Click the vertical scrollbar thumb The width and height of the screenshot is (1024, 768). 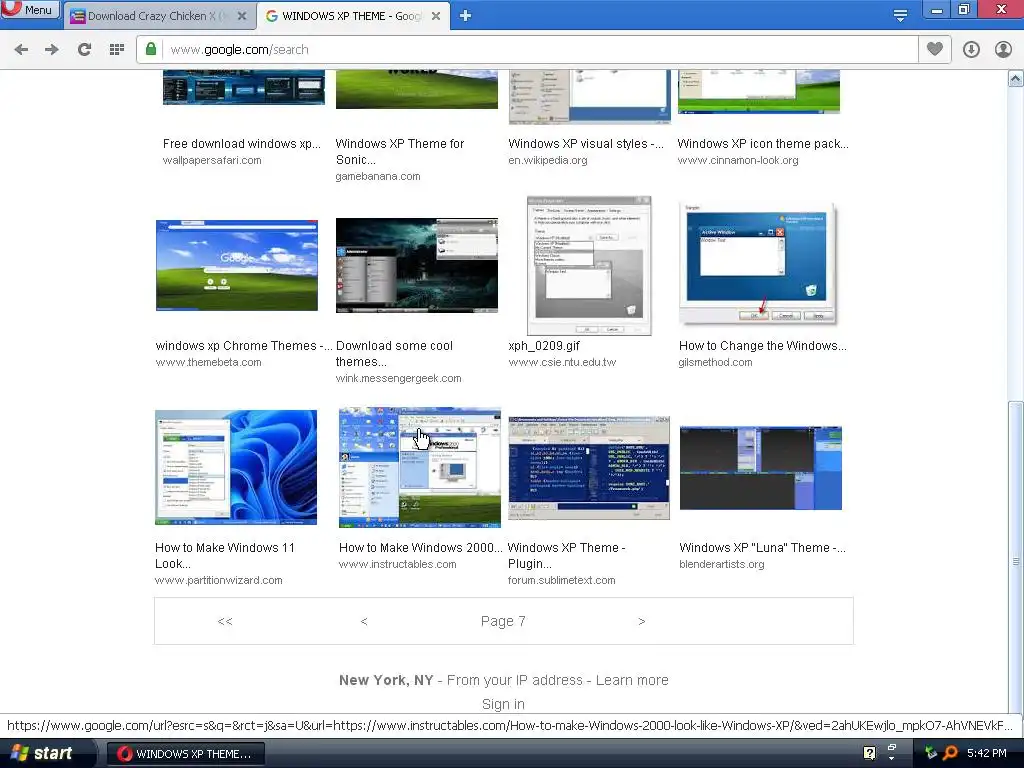(x=1016, y=557)
